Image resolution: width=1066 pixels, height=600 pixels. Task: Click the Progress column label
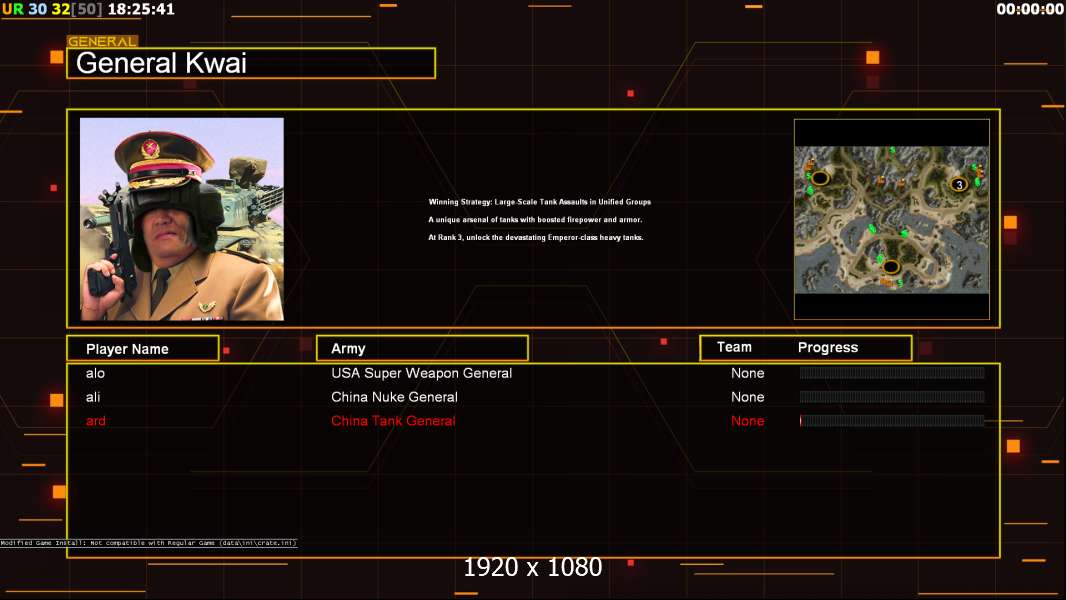coord(827,347)
